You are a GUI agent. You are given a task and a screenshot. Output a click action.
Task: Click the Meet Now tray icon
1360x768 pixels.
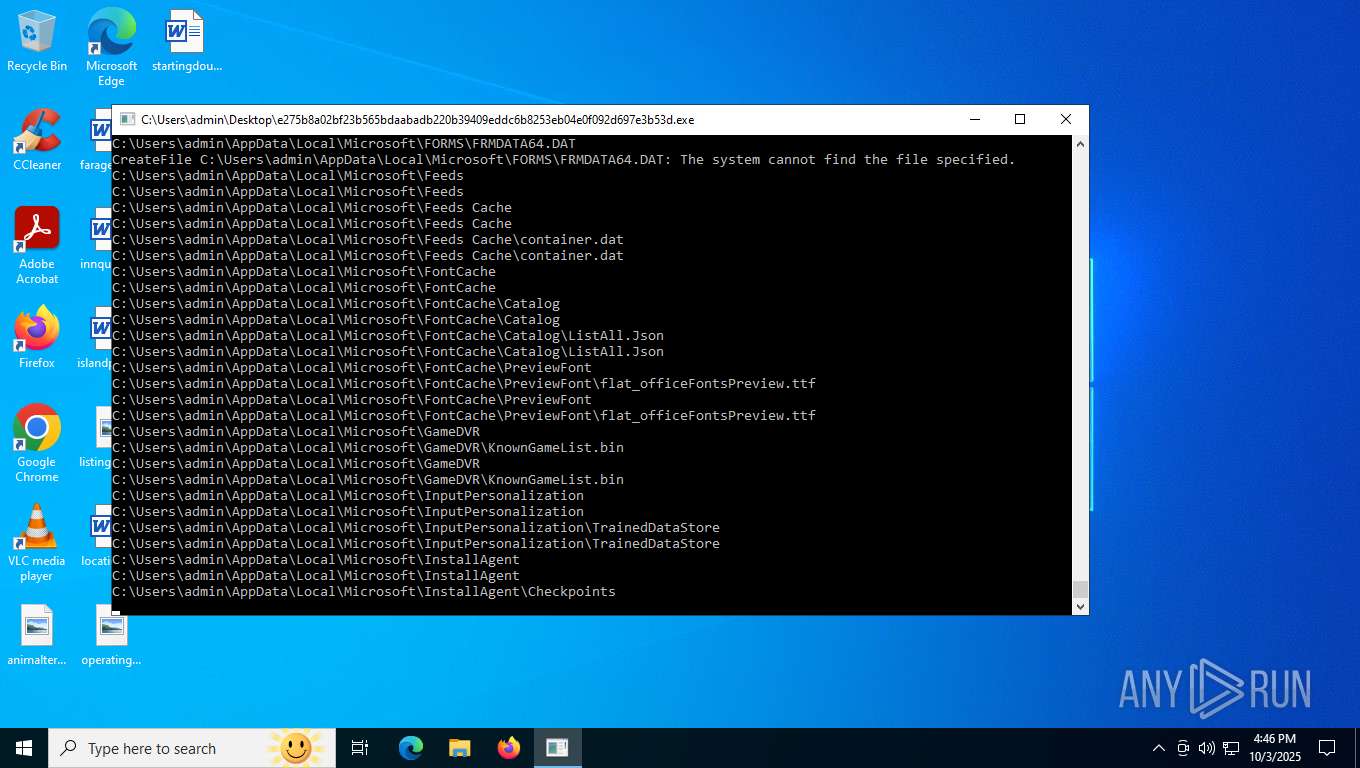pos(1183,748)
